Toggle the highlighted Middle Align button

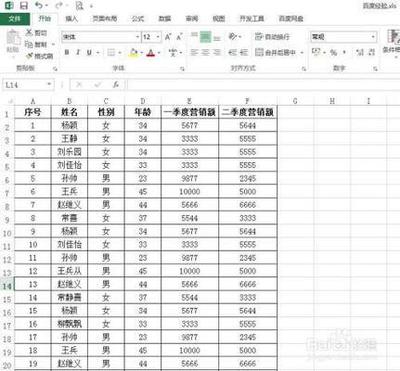point(206,37)
